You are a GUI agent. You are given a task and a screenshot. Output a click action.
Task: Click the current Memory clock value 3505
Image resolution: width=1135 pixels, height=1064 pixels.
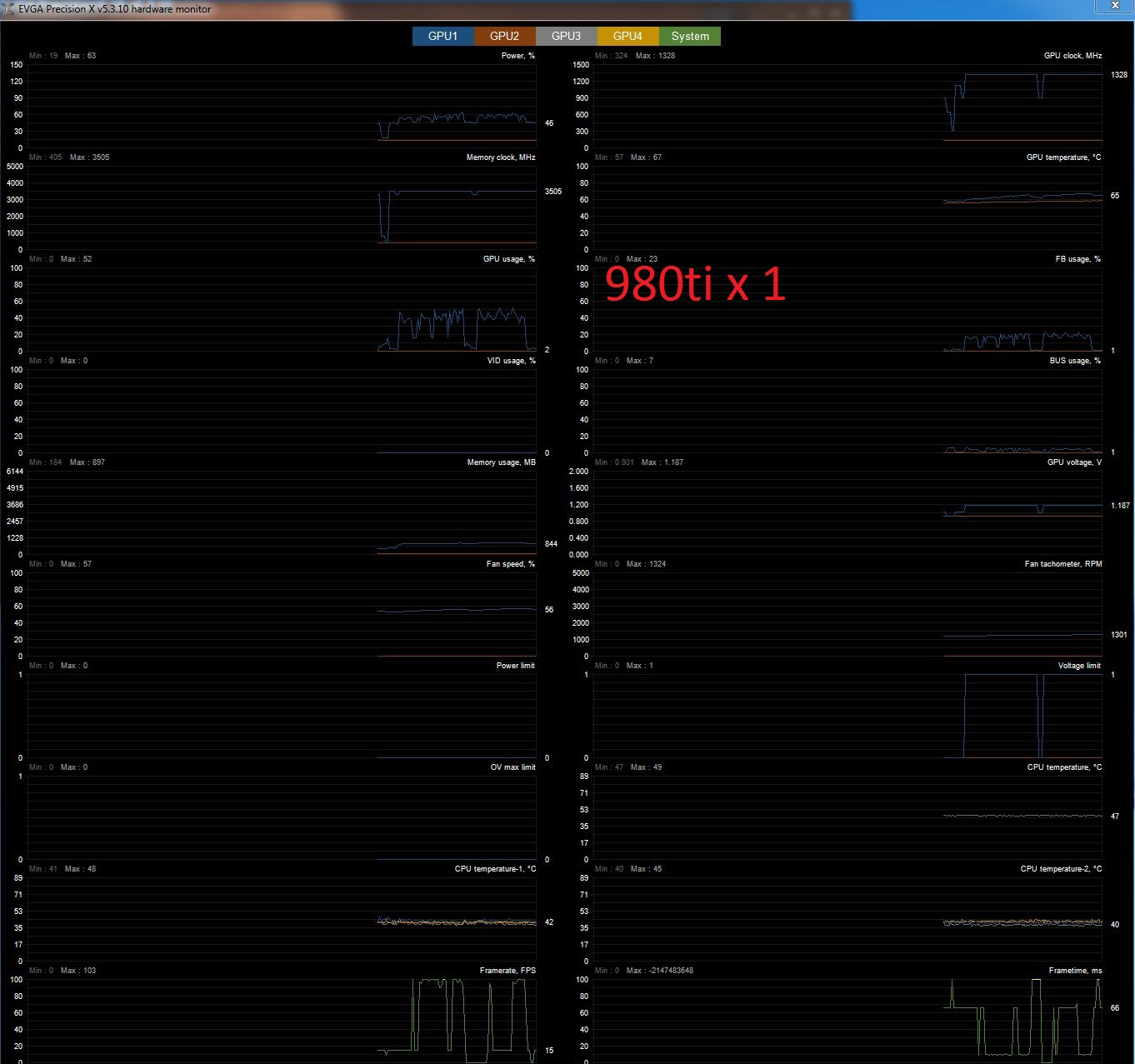point(553,192)
